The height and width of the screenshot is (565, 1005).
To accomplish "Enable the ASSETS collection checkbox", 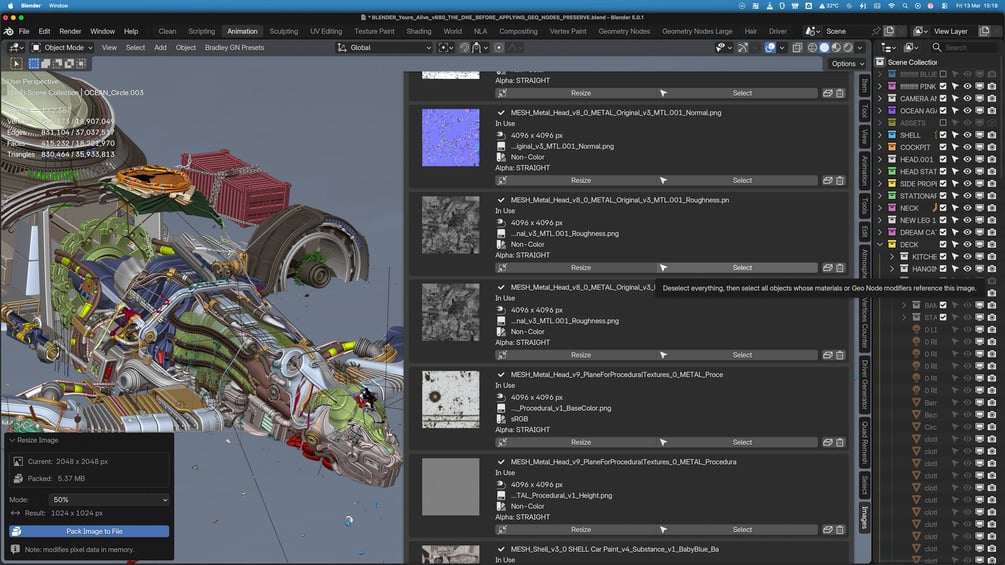I will point(943,123).
